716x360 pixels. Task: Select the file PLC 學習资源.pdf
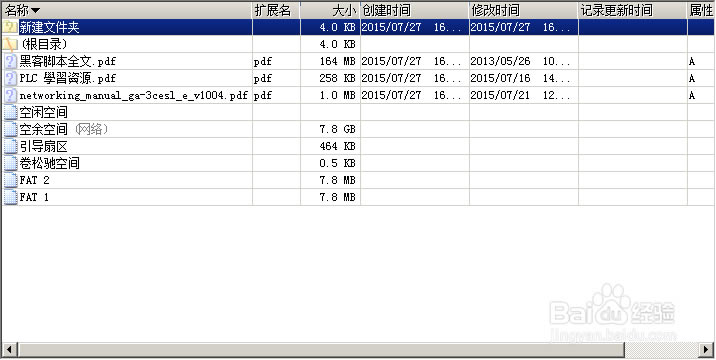[68, 78]
